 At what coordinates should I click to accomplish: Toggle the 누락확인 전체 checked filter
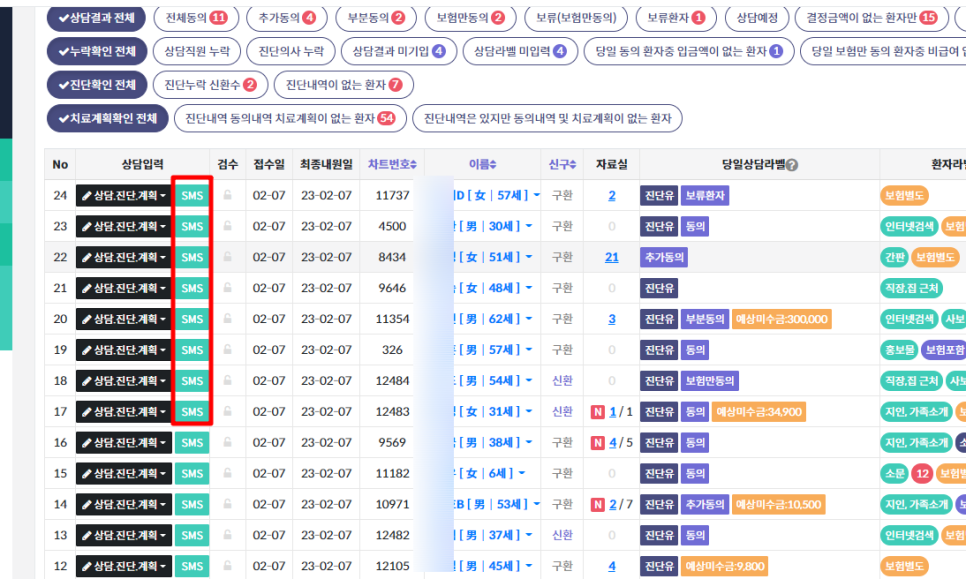point(97,51)
